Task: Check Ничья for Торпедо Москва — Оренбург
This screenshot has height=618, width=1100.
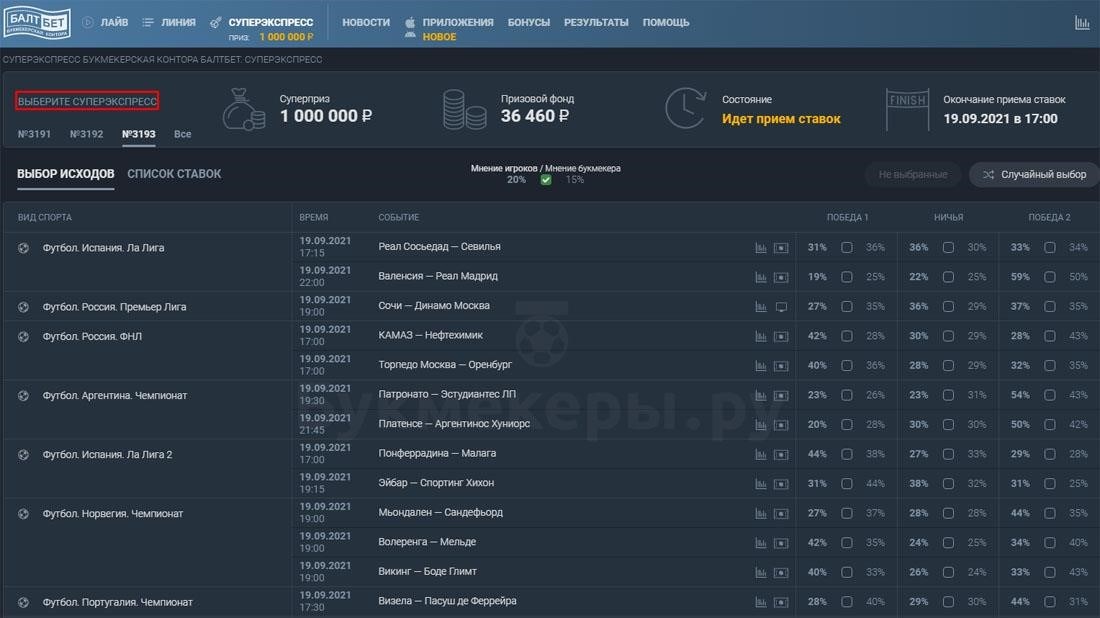Action: 948,365
